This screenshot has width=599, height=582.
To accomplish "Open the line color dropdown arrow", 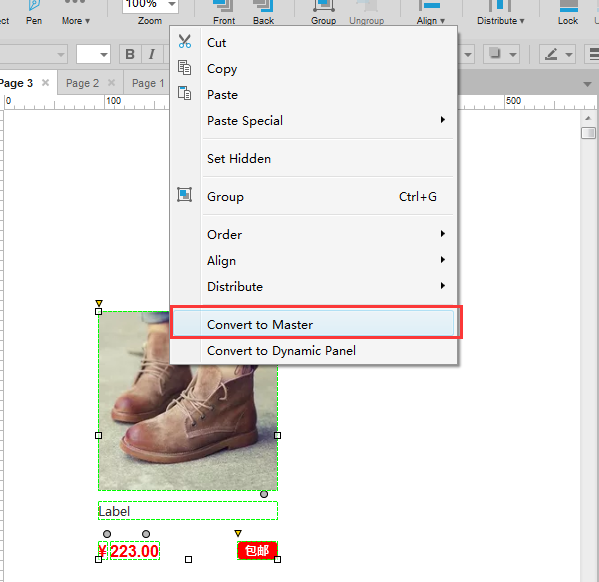I will (x=569, y=55).
